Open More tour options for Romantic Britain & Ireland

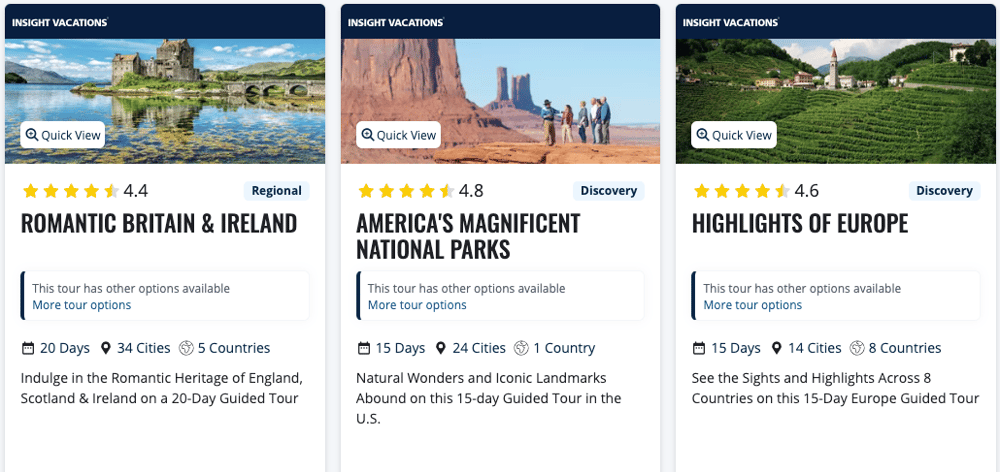81,305
